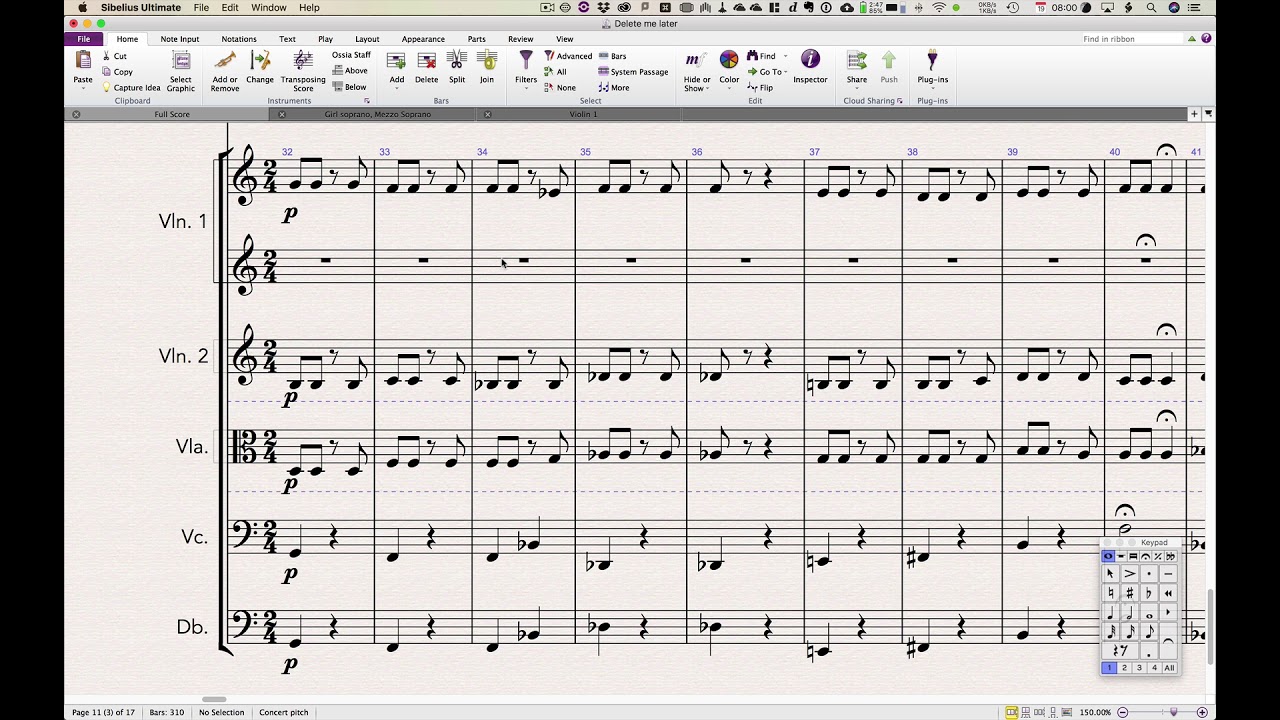This screenshot has height=720, width=1280.
Task: Switch to Layout ribbon tab
Action: click(x=367, y=39)
